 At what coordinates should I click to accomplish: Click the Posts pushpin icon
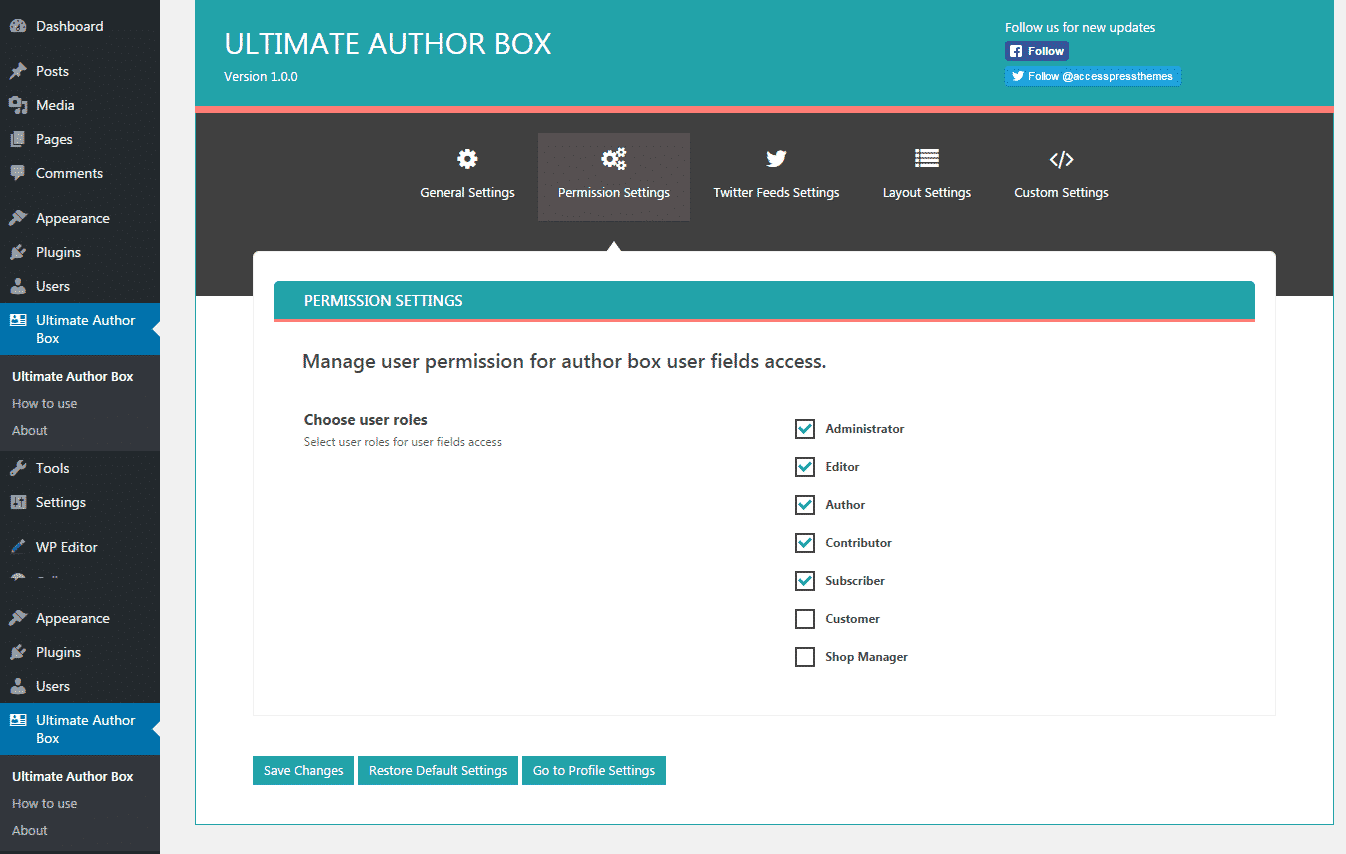(x=18, y=71)
